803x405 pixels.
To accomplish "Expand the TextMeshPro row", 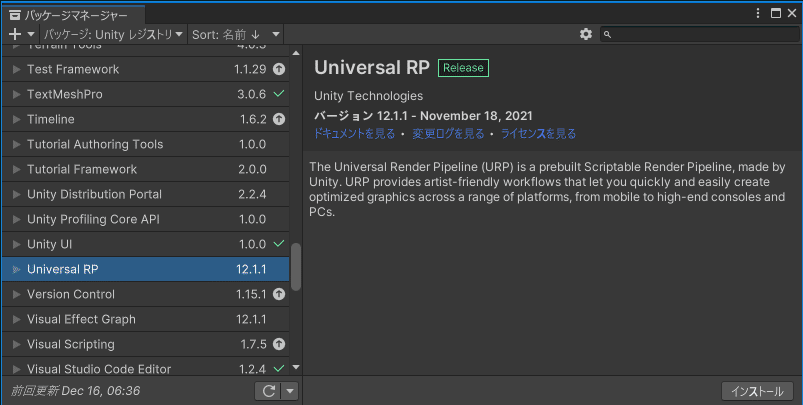I will coord(16,94).
